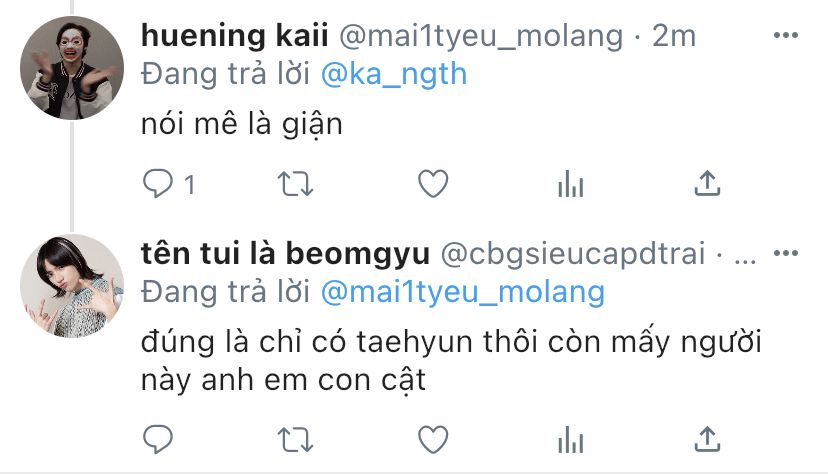Open more options on huening kaii's tweet
Screen dimensions: 828x474
click(x=787, y=37)
